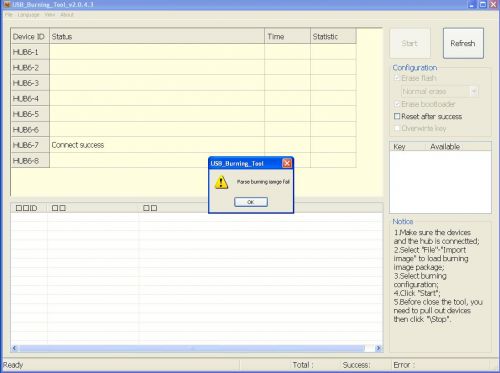The image size is (500, 373).
Task: Toggle the Overwrite key checkbox
Action: 397,128
